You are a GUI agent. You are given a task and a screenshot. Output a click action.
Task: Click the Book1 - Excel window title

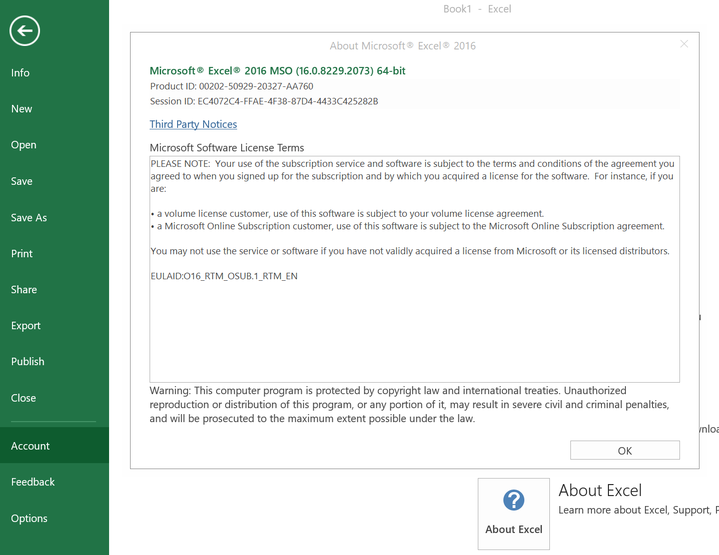(477, 9)
